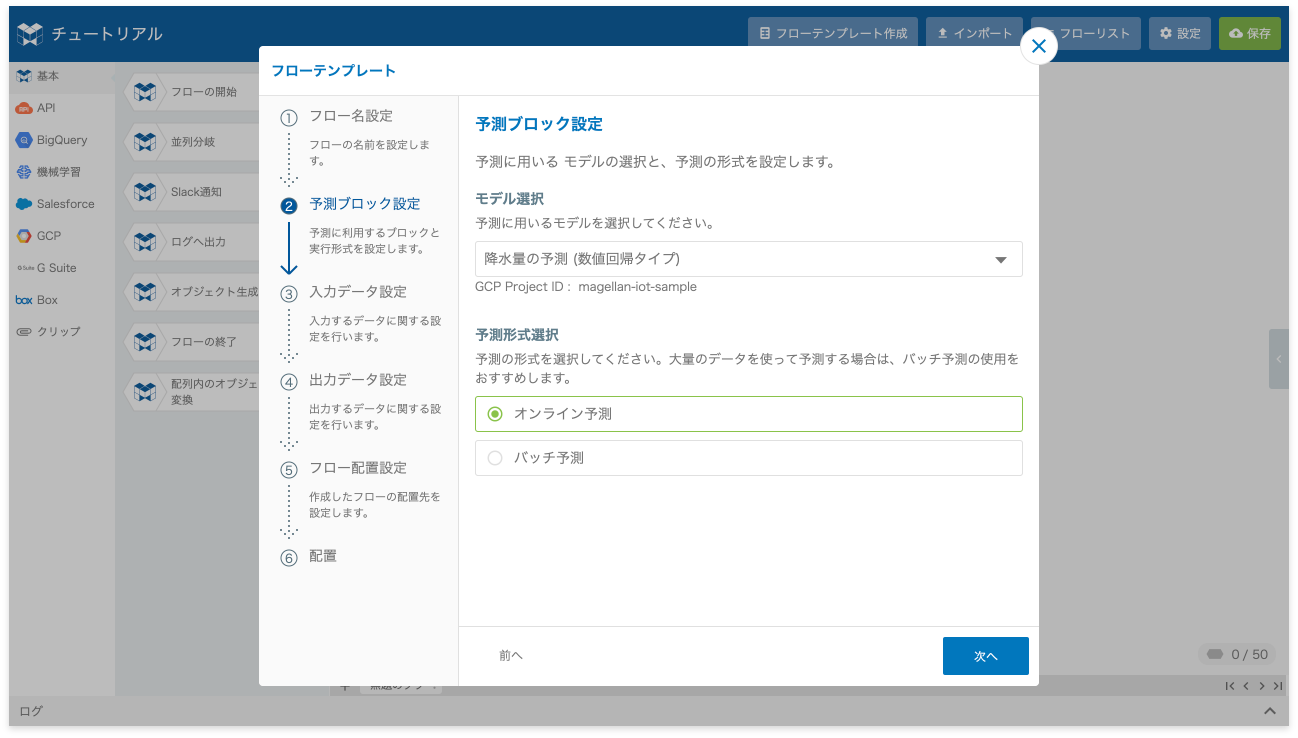Click the 0 / 50 block counter

coord(1237,654)
